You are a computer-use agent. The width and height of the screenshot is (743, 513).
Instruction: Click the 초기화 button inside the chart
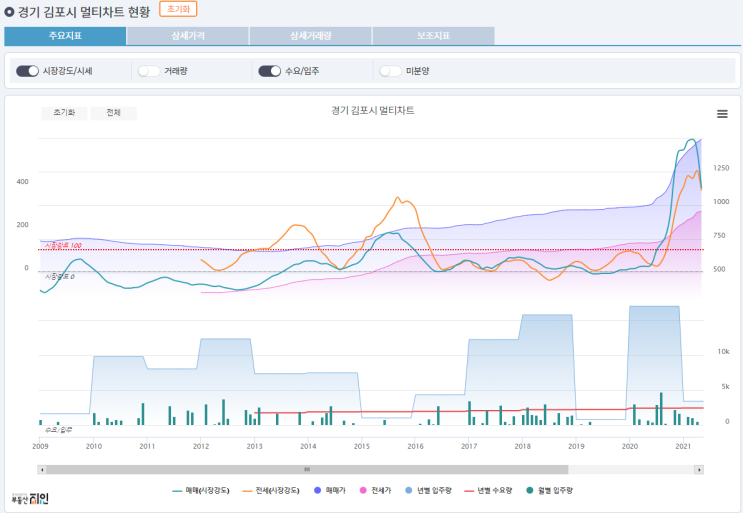64,113
